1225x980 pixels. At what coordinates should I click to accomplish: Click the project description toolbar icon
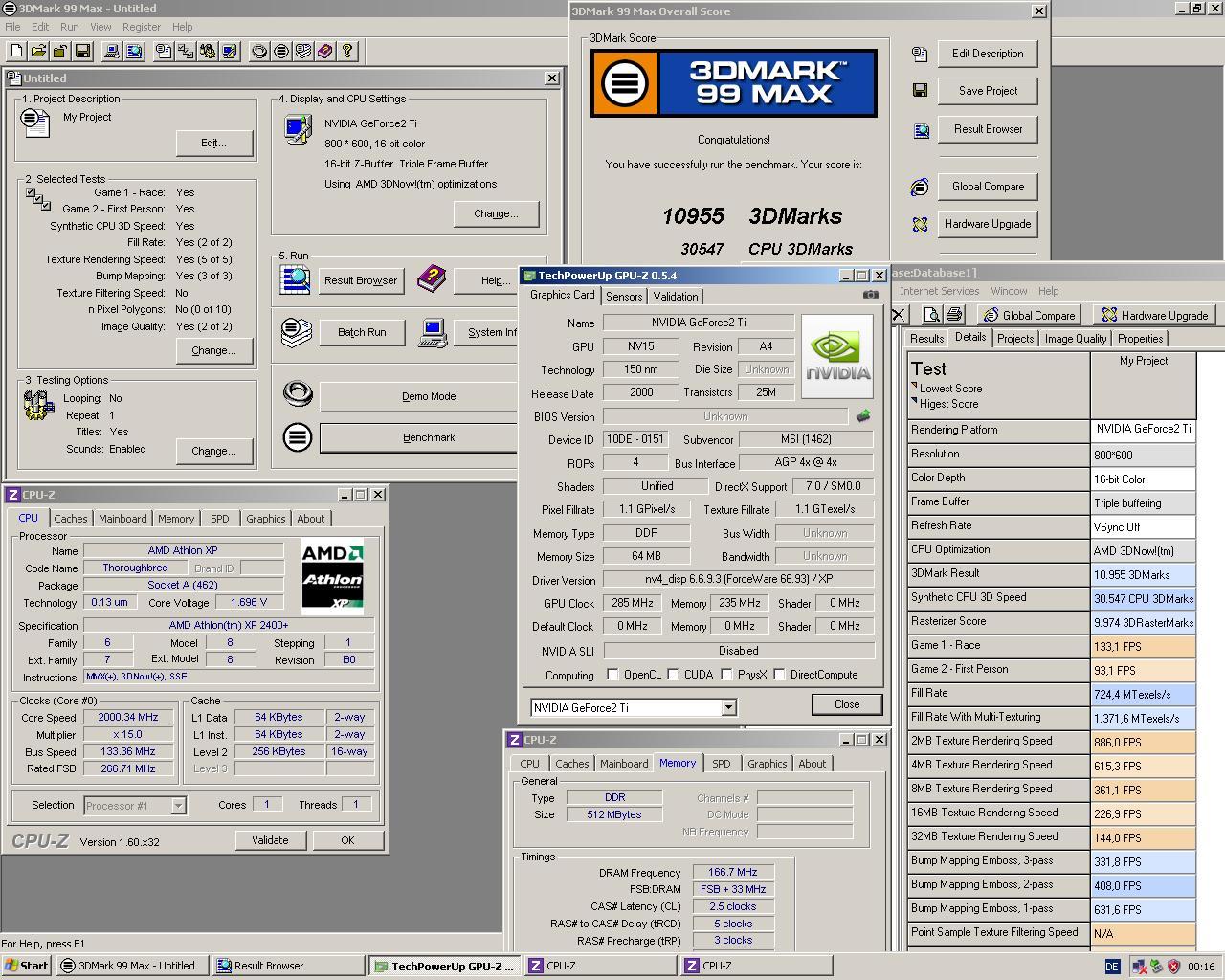[164, 51]
